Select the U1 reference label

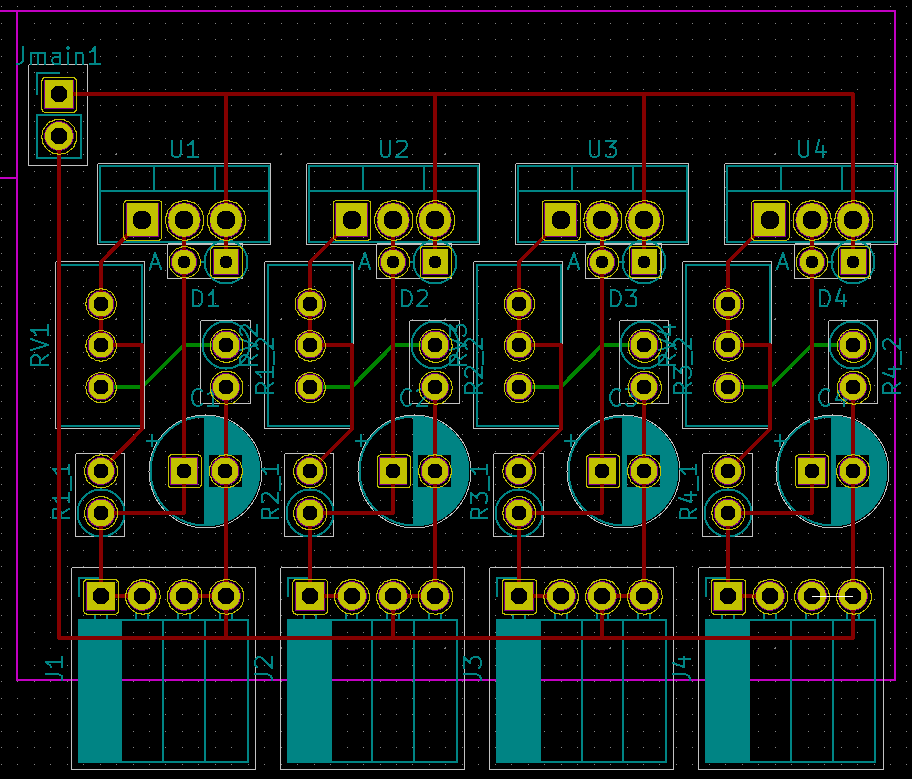[x=184, y=150]
